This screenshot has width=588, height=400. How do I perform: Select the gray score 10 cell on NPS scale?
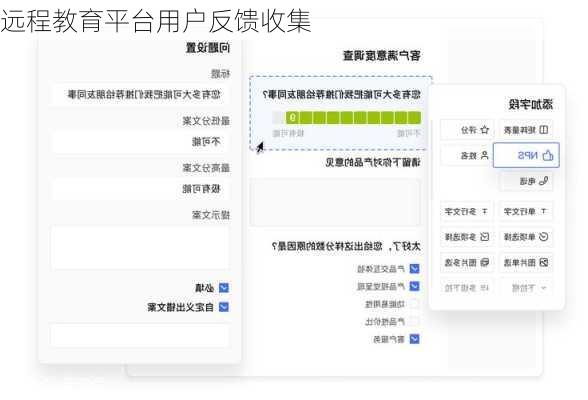pos(278,118)
